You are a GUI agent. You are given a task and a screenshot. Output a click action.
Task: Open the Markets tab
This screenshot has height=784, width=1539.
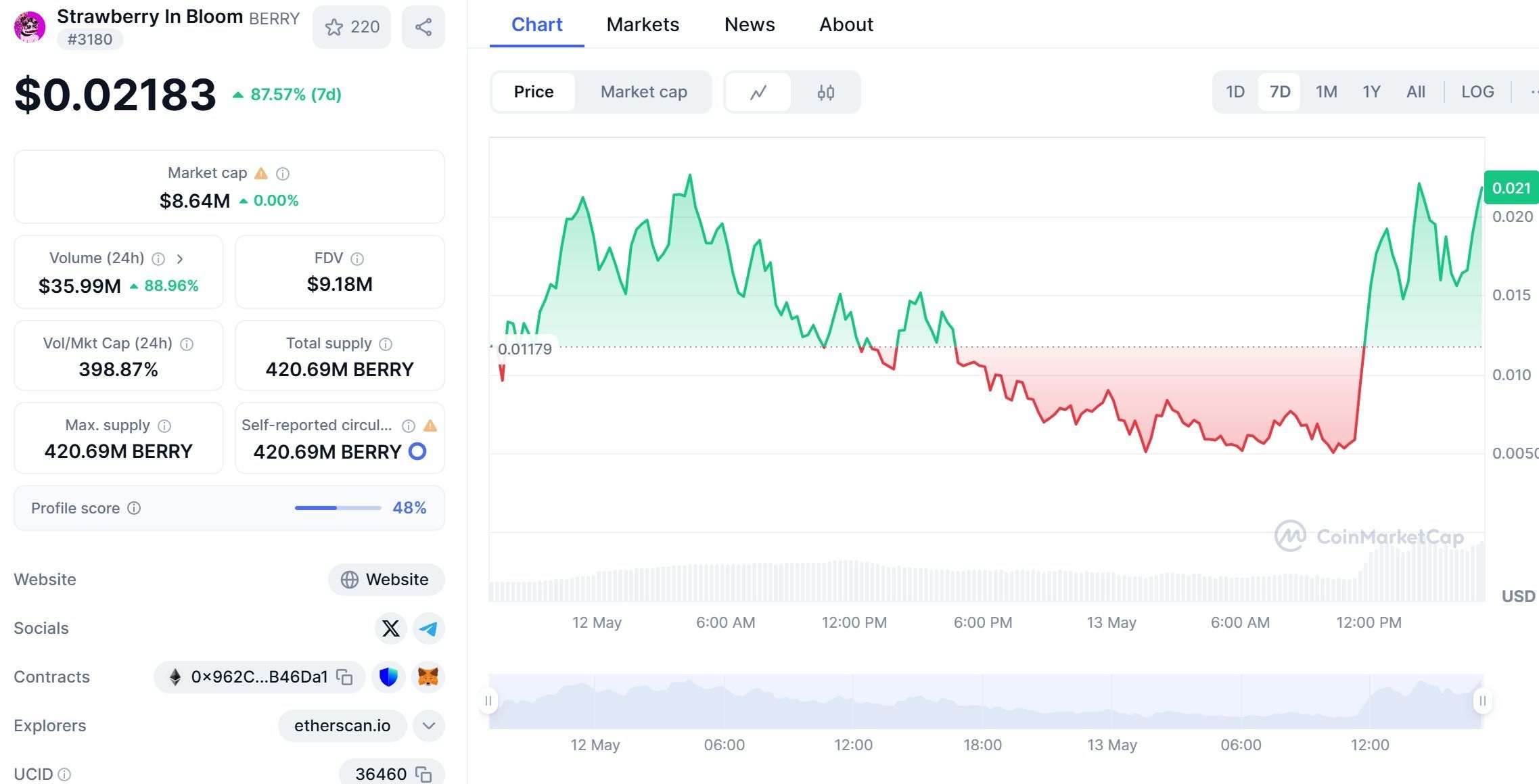coord(642,24)
